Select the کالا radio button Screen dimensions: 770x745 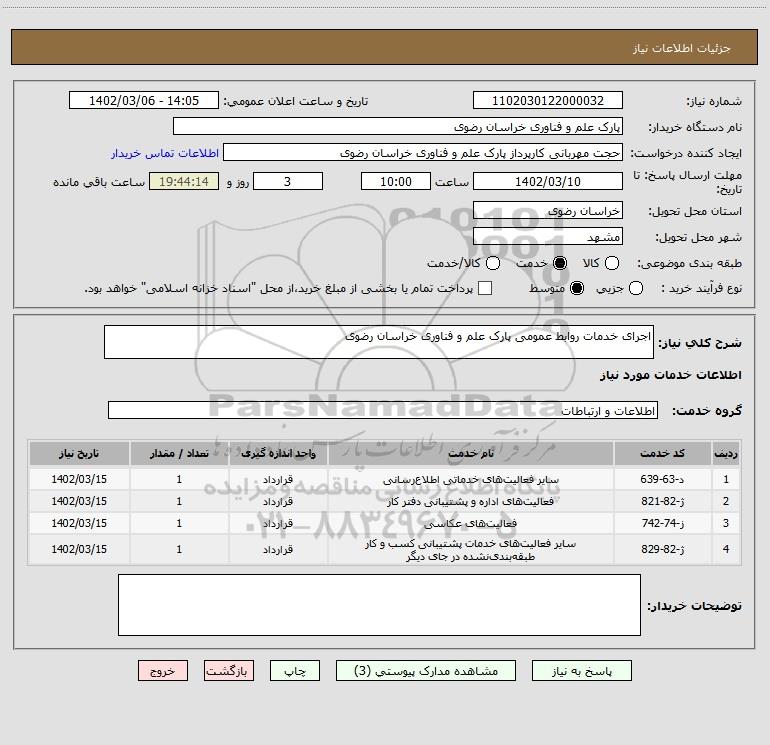[611, 263]
